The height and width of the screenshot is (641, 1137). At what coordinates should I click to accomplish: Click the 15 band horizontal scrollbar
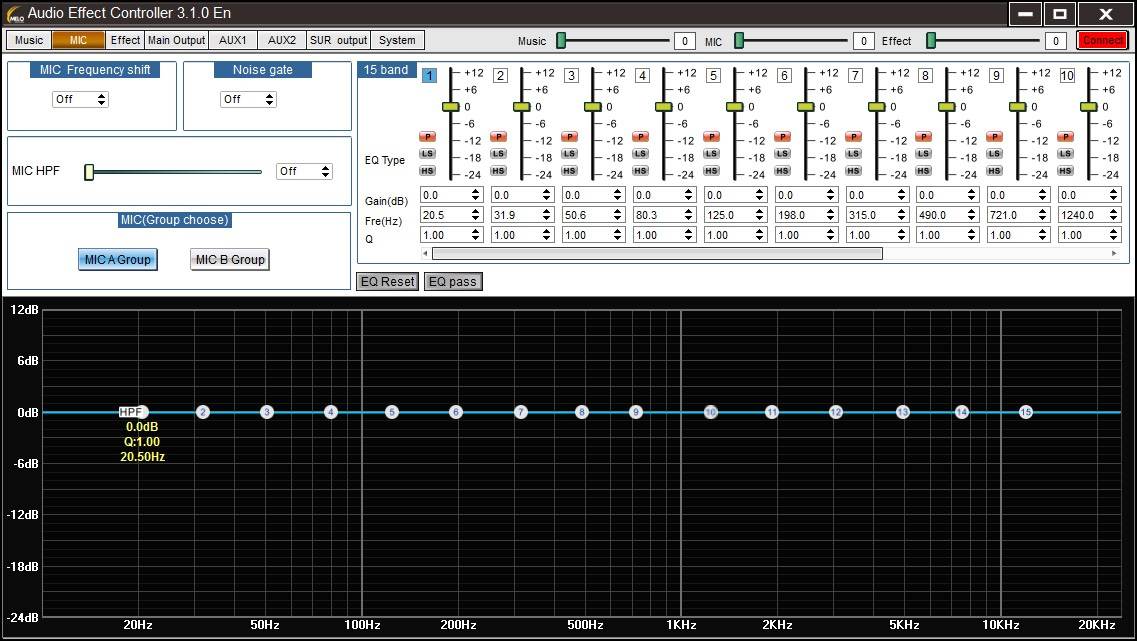pos(657,254)
